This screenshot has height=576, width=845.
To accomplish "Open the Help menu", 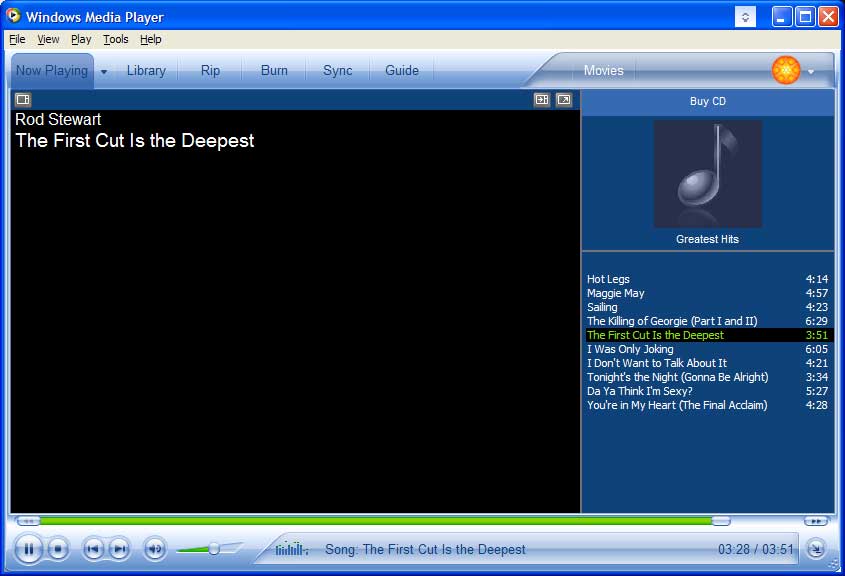I will coord(150,39).
